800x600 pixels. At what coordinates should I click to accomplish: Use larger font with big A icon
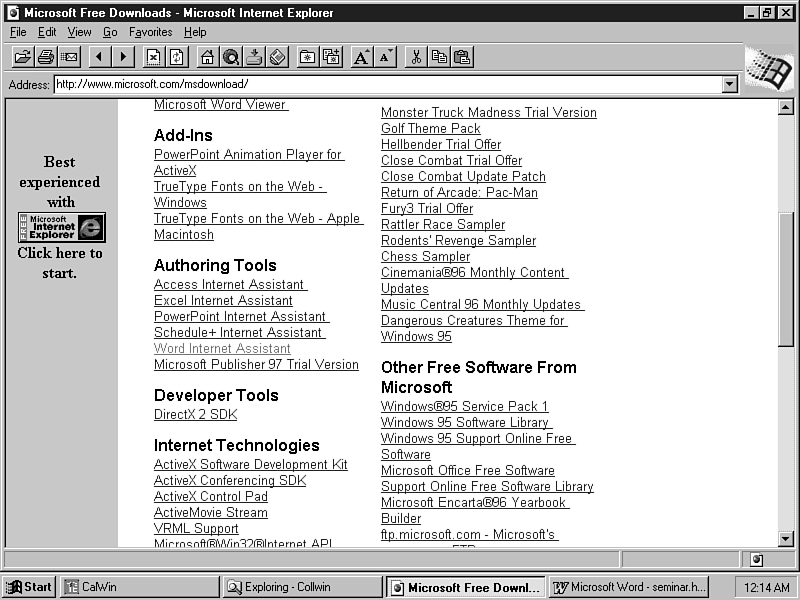361,57
